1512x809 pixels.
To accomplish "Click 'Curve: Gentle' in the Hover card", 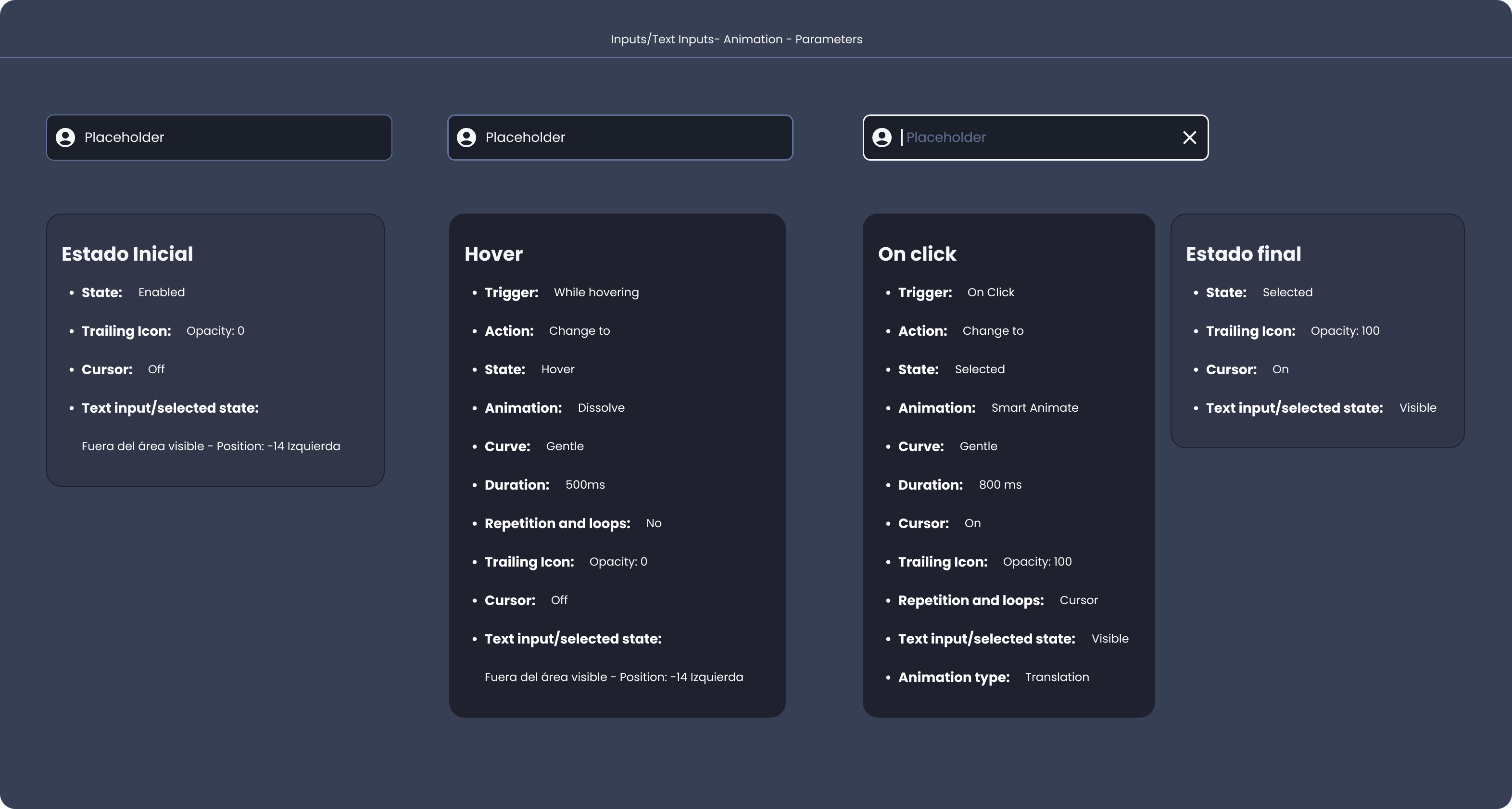I will [534, 446].
